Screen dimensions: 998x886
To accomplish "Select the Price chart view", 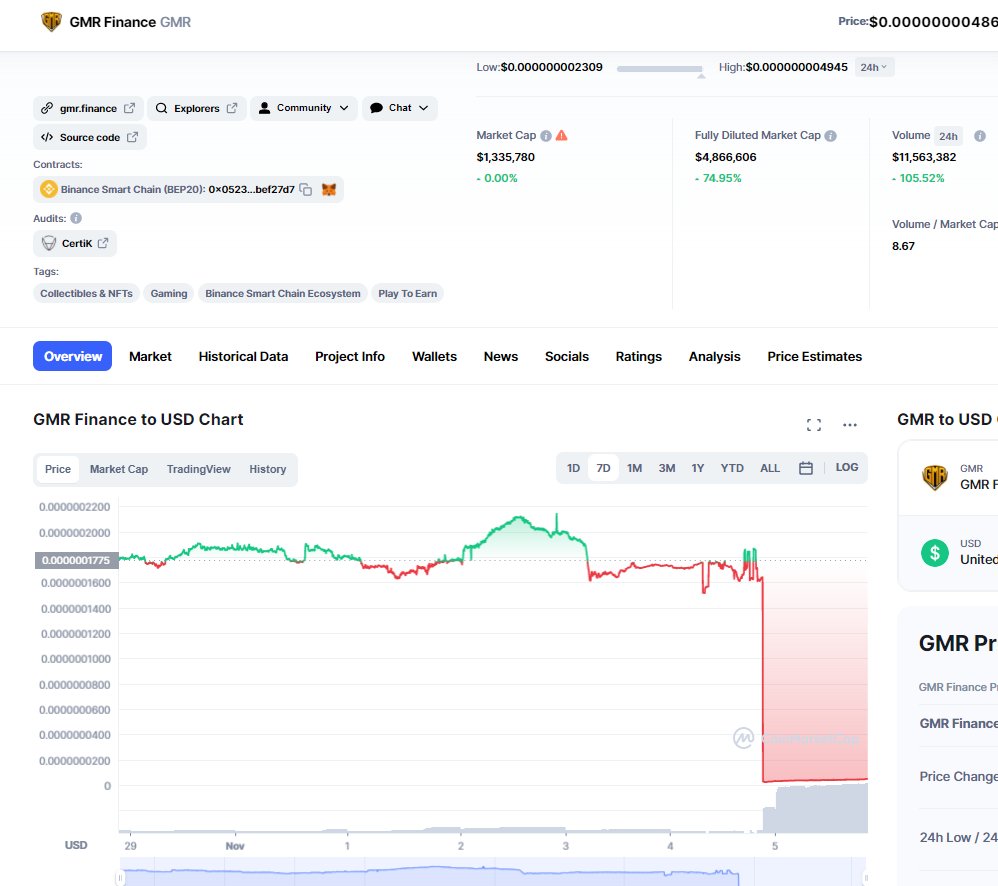I will coord(58,469).
